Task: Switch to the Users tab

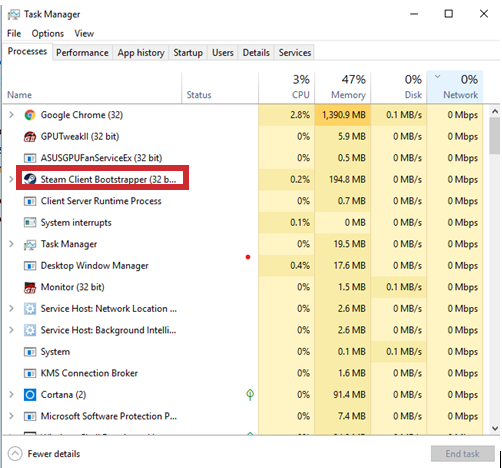Action: tap(223, 53)
